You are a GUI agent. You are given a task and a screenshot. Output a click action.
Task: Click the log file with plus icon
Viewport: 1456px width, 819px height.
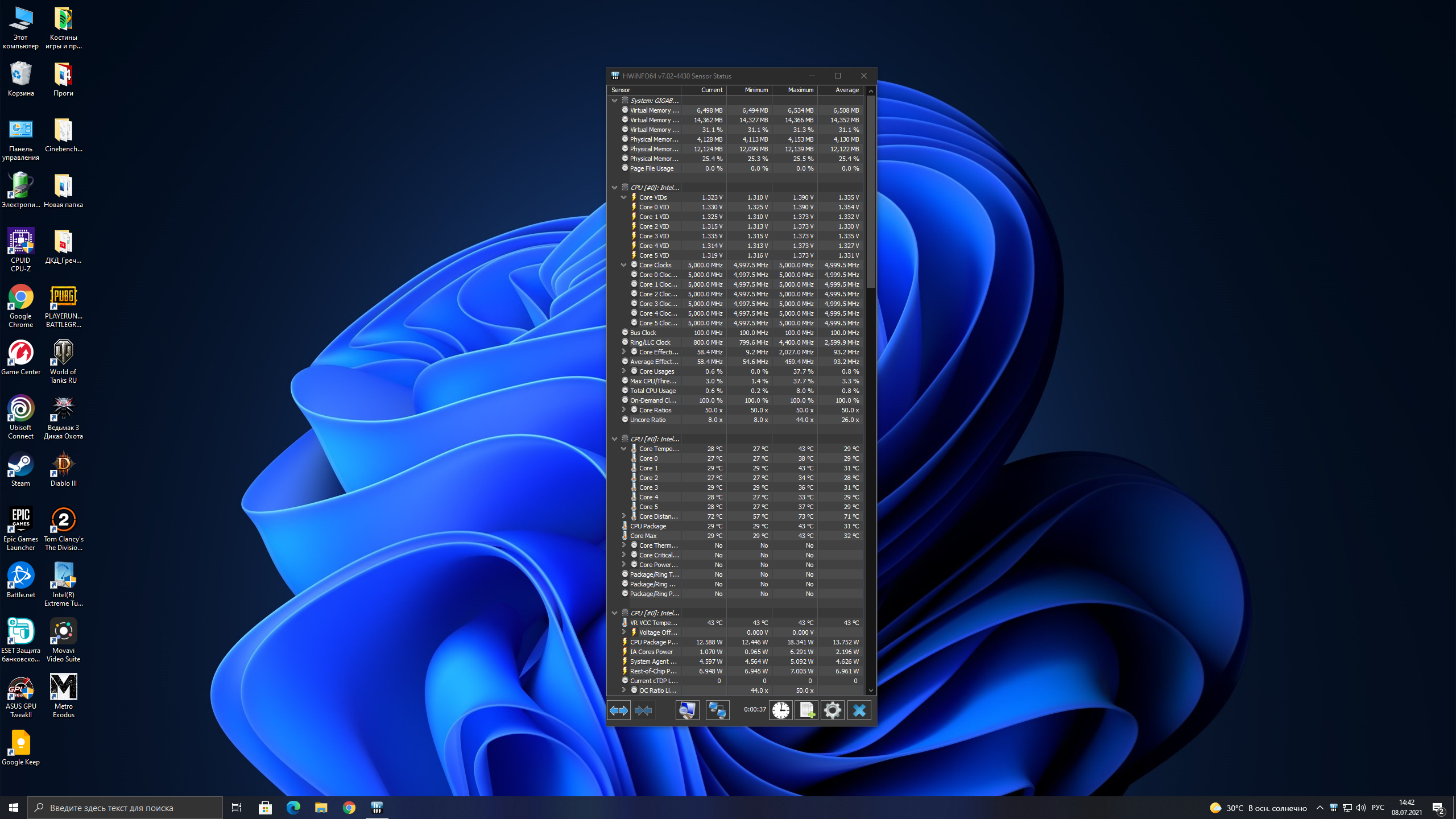tap(806, 710)
